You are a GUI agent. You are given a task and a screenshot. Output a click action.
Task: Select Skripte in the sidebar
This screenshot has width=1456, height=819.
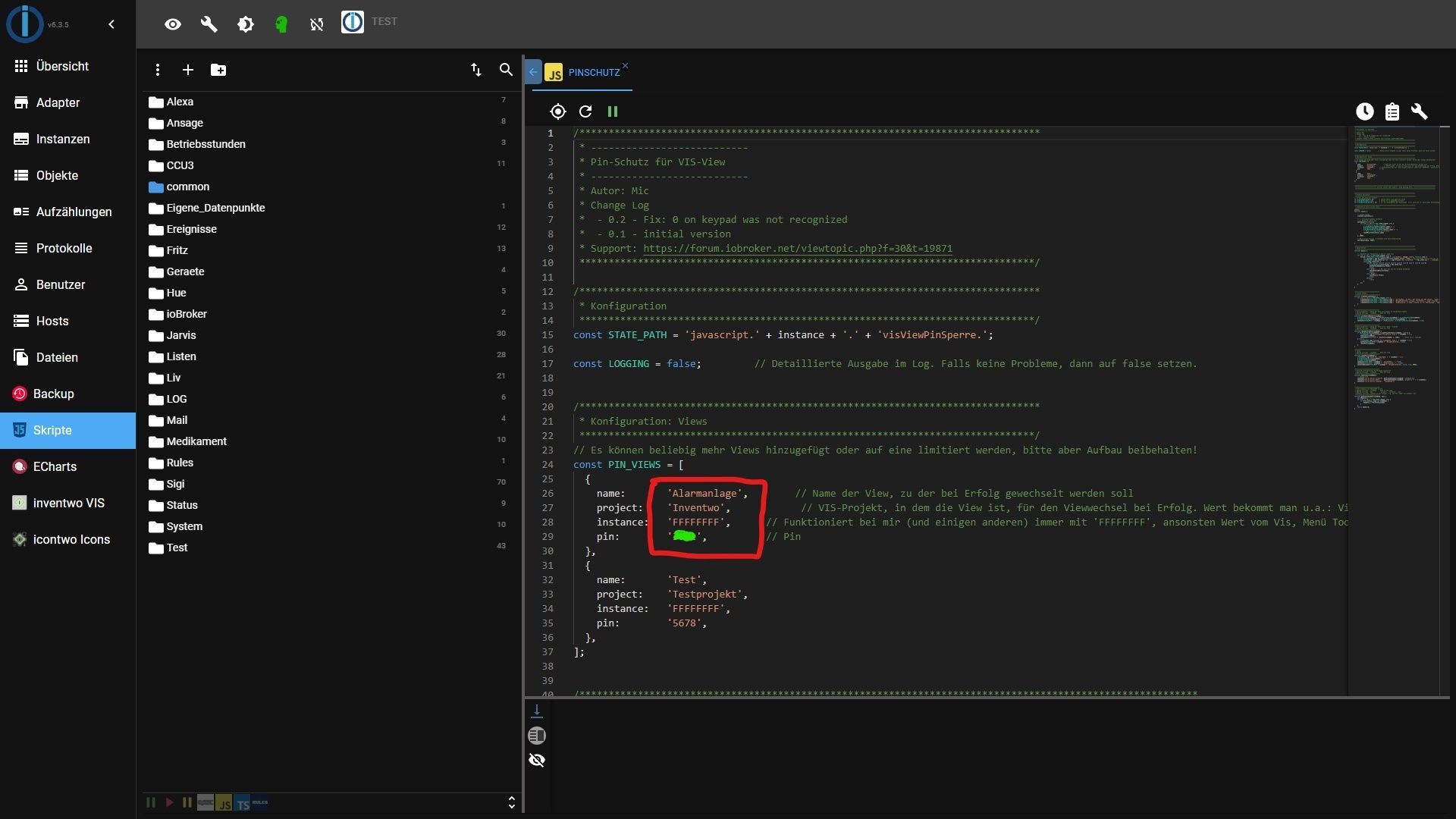[x=67, y=430]
